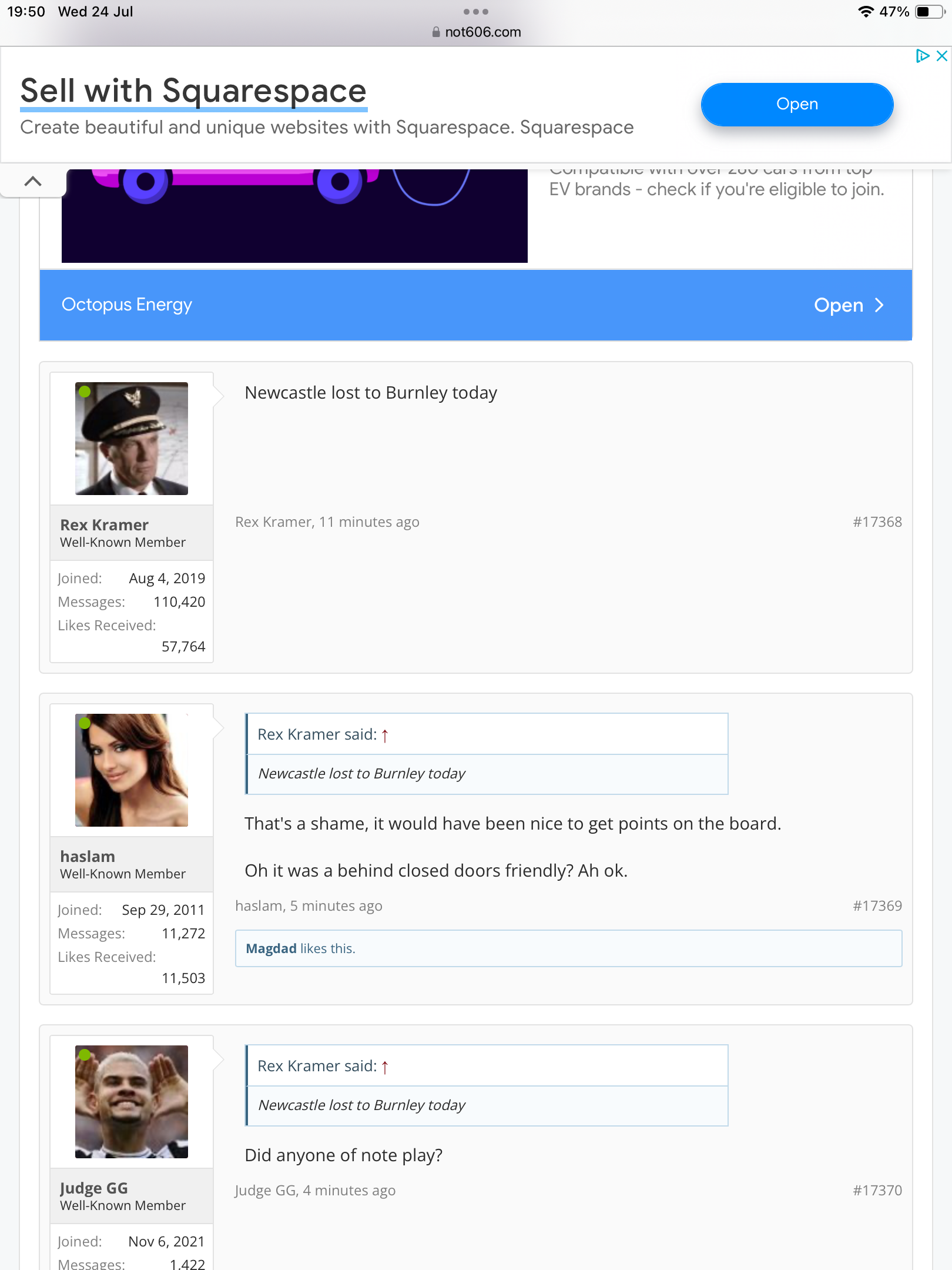Open haslam username below avatar

(x=88, y=857)
